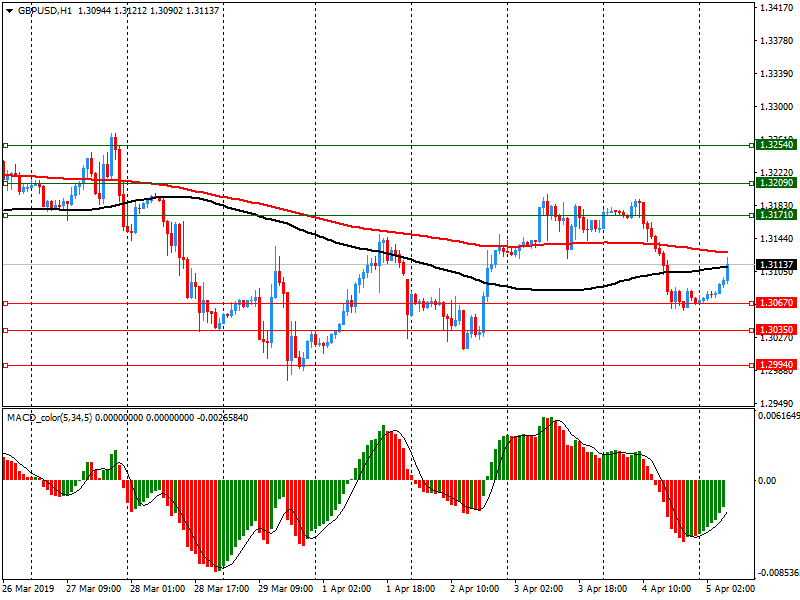Viewport: 800px width, 600px height.
Task: Click the green 1.32090 price label
Action: (x=775, y=183)
